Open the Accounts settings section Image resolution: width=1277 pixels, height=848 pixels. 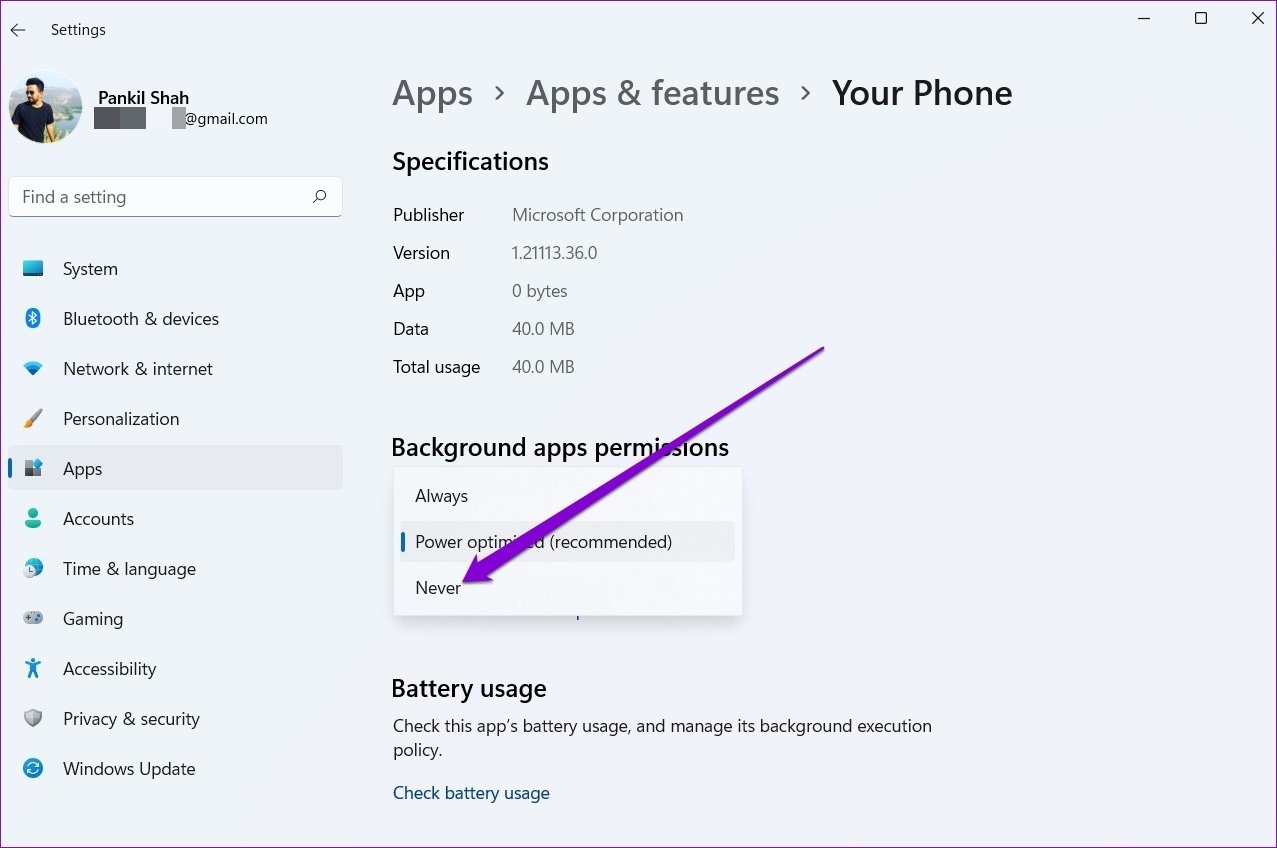tap(98, 519)
